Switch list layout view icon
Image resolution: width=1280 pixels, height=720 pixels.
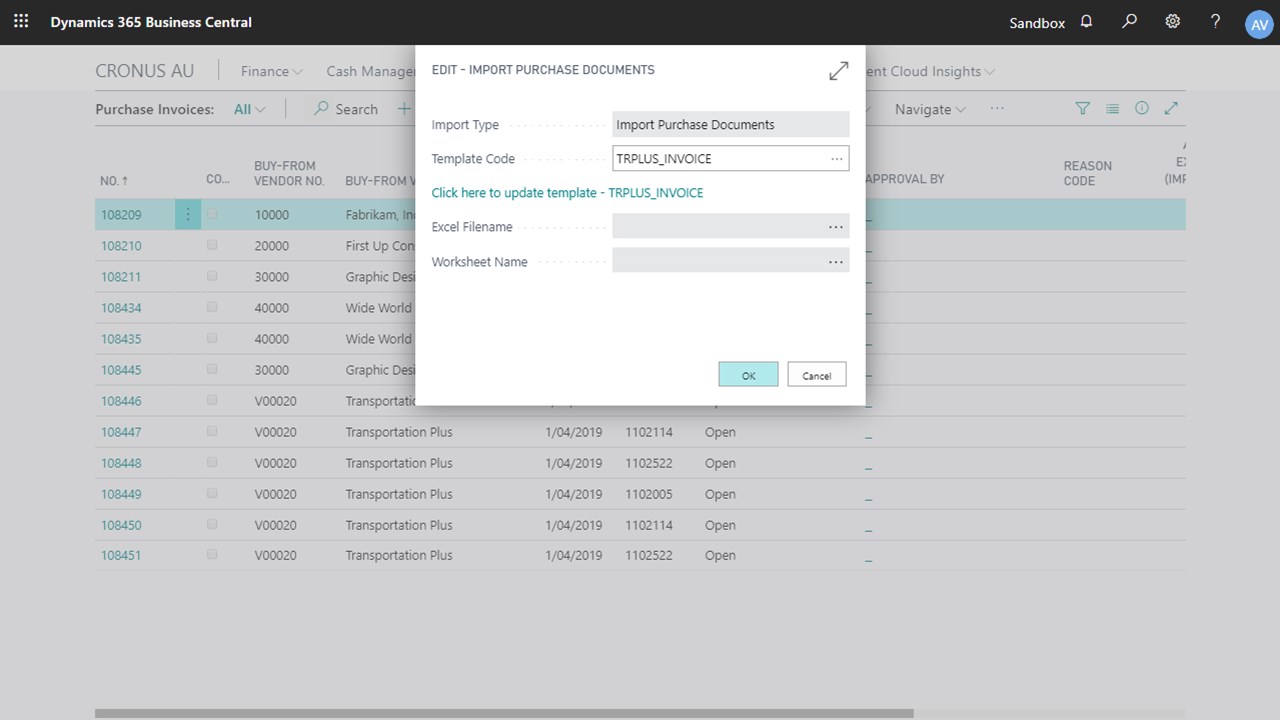point(1112,108)
